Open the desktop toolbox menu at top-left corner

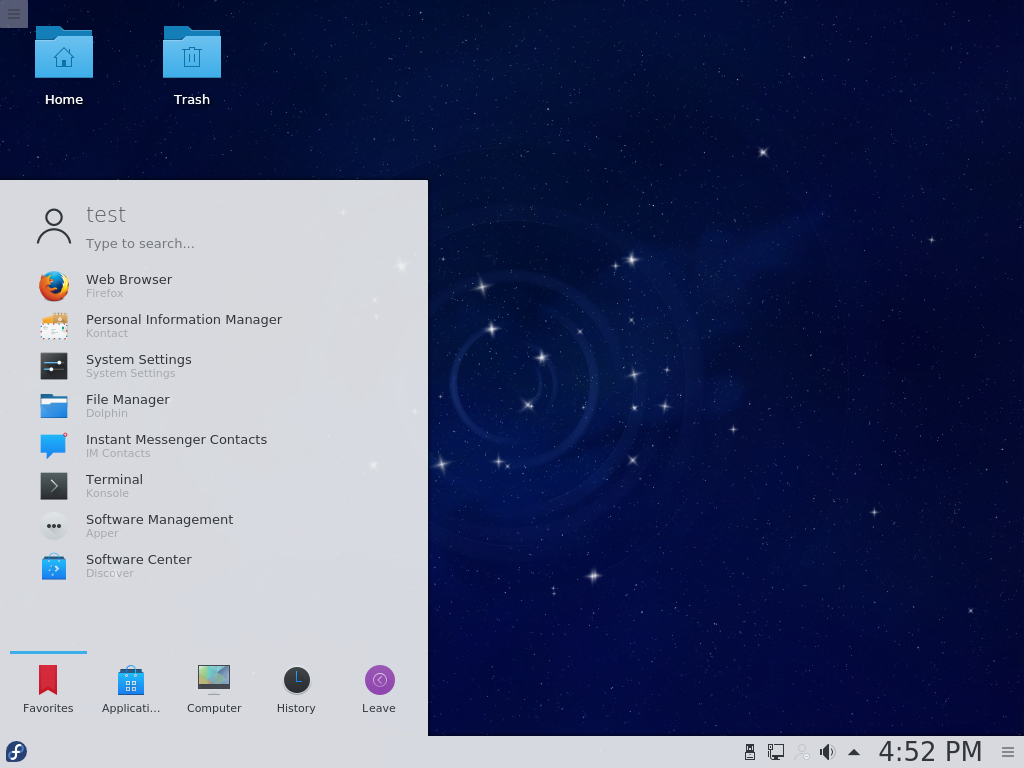coord(14,14)
